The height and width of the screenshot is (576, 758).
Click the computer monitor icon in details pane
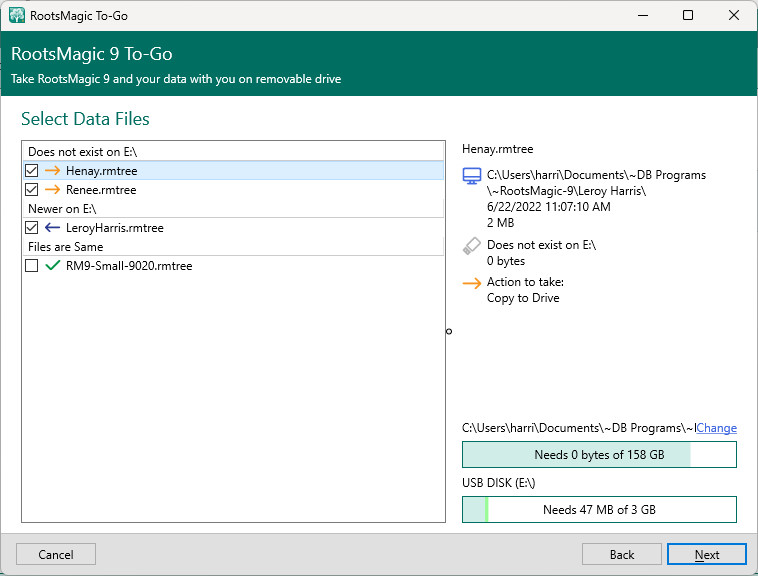pyautogui.click(x=472, y=176)
